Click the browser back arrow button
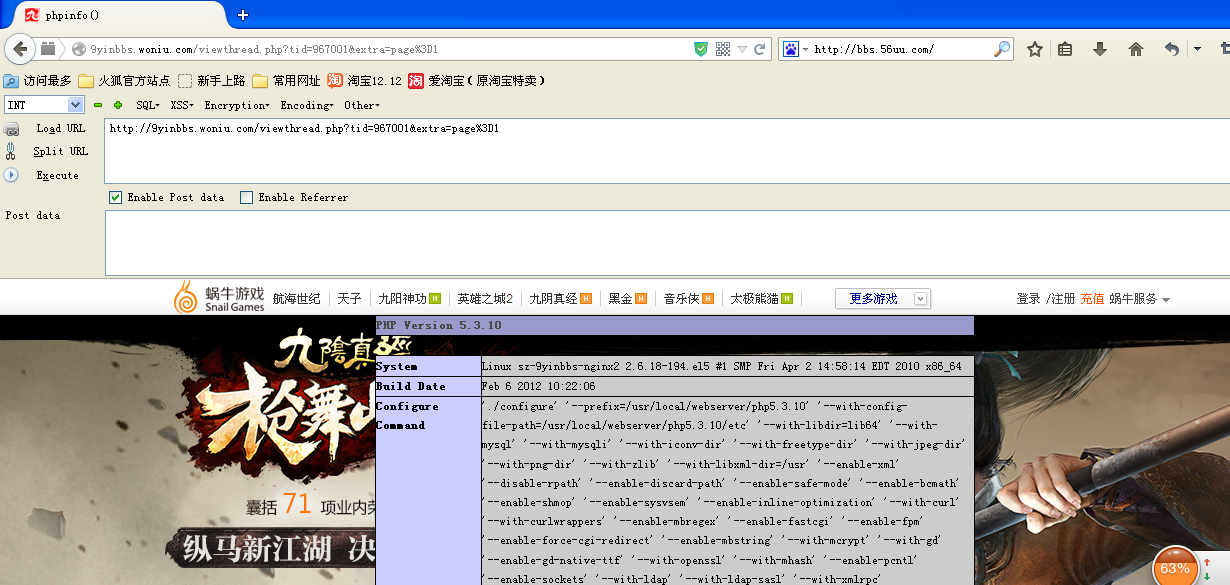 click(19, 49)
